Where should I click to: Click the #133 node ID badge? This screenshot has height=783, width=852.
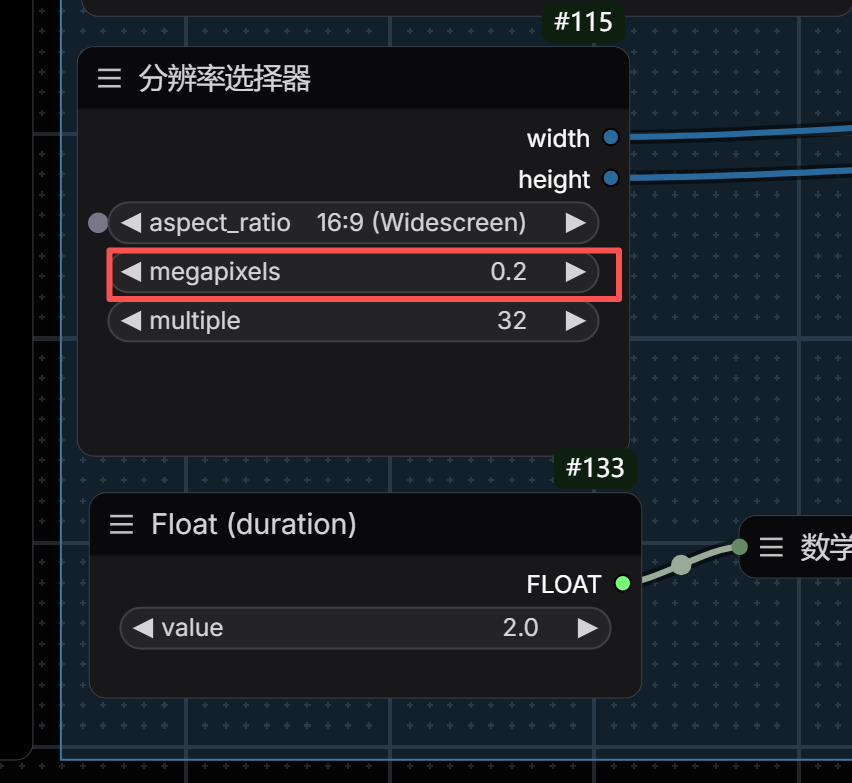[595, 468]
